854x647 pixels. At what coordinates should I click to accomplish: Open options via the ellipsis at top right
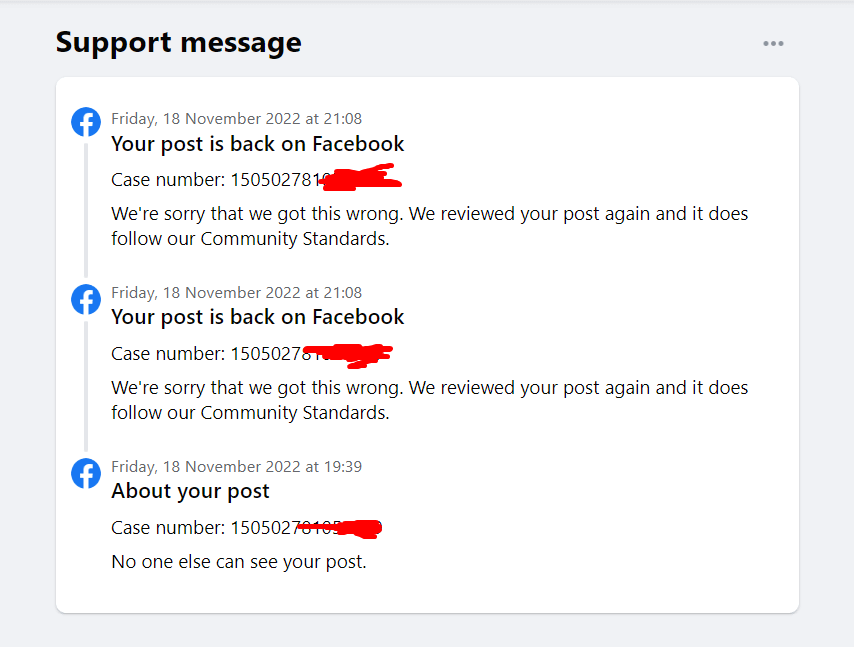(x=773, y=43)
